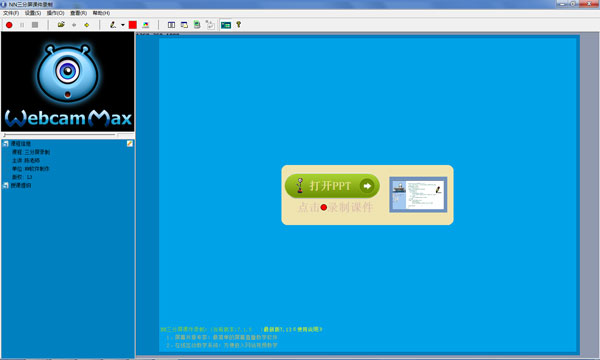
Task: Open the pen tool dropdown arrow
Action: click(123, 25)
